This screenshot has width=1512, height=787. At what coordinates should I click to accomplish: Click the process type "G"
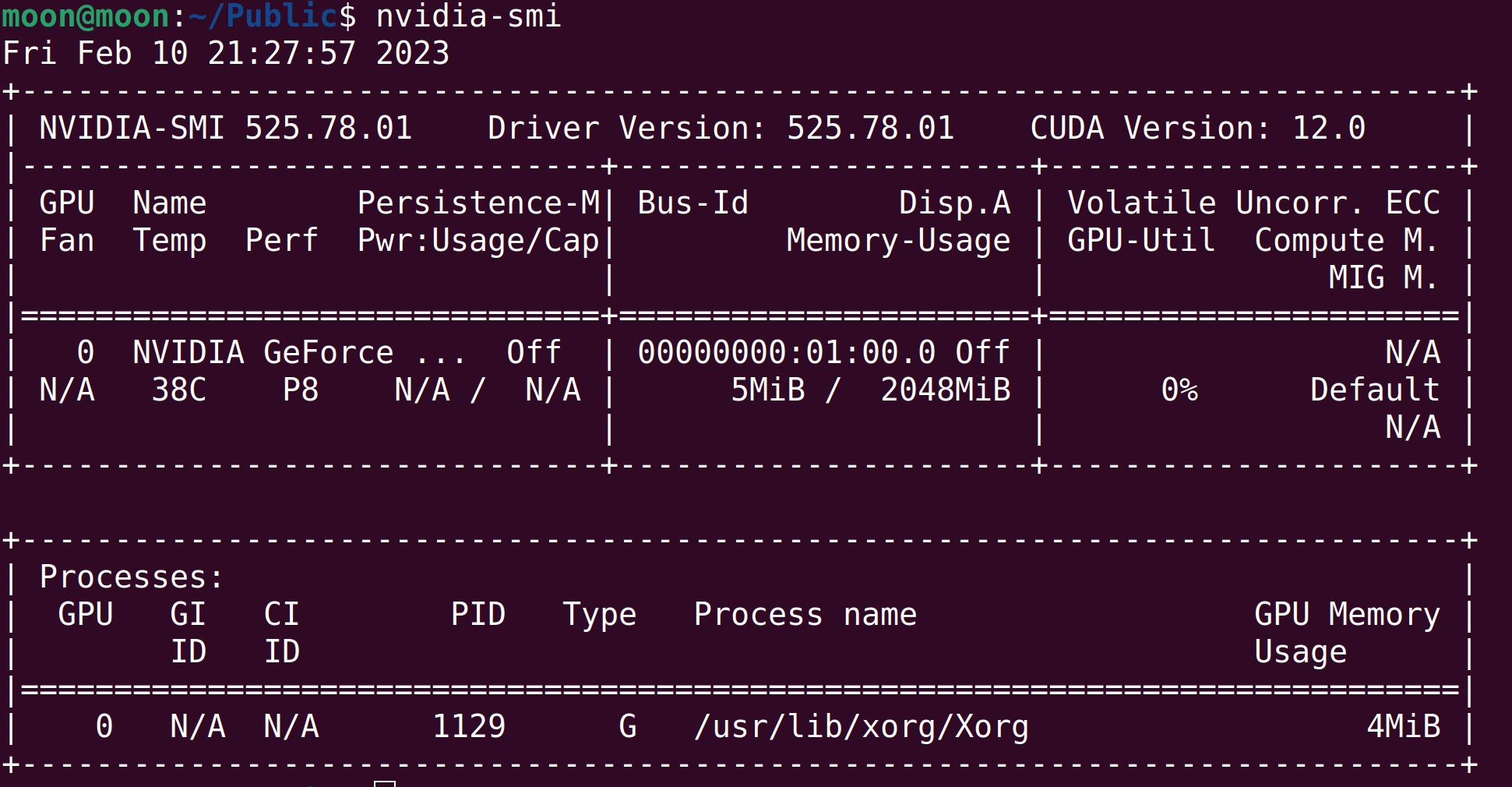pyautogui.click(x=628, y=726)
